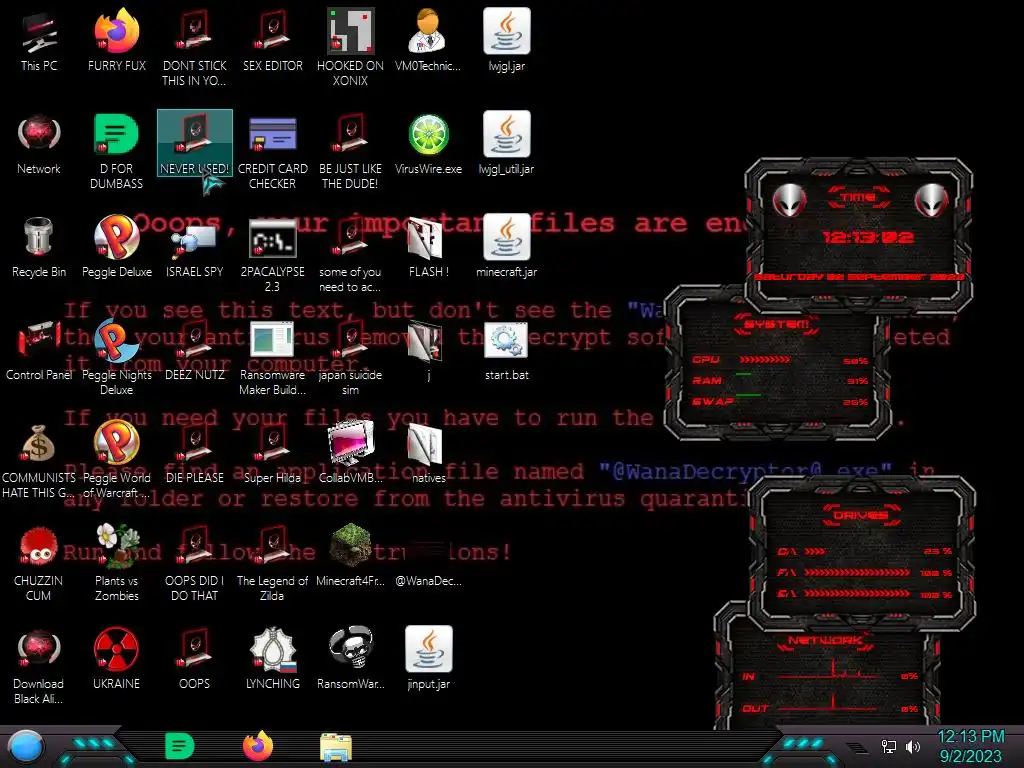Open the UKRAINE radiation icon

click(x=116, y=660)
